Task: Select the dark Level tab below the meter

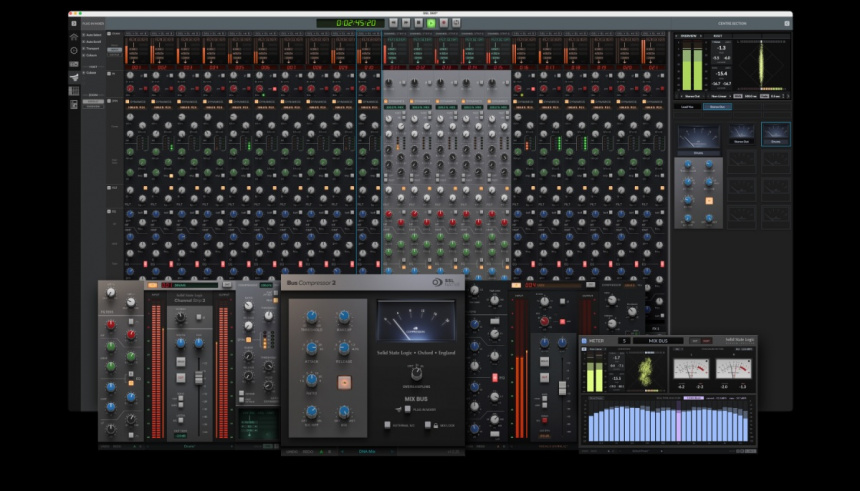Action: click(687, 106)
